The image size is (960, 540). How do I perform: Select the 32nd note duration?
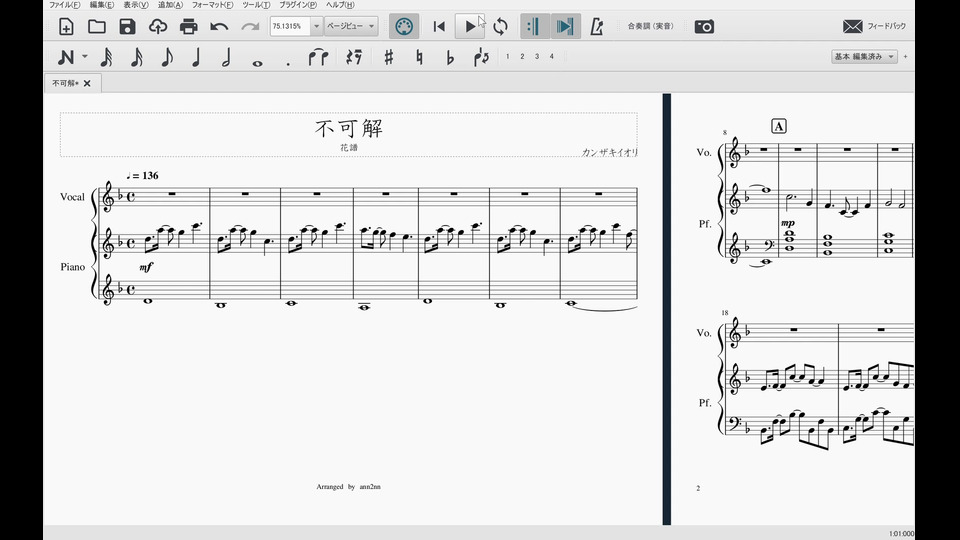(107, 57)
